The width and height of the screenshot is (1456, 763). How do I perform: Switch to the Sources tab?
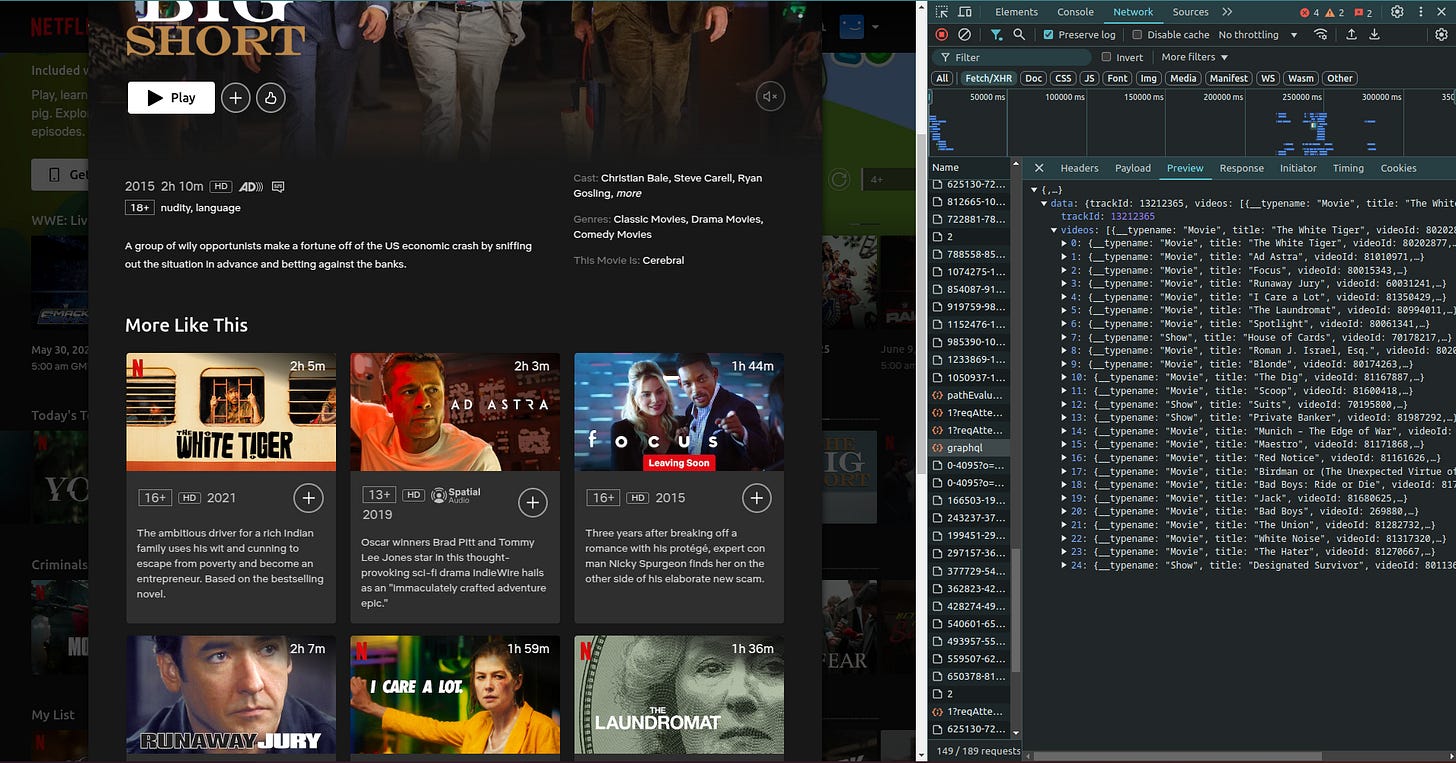(x=1190, y=12)
